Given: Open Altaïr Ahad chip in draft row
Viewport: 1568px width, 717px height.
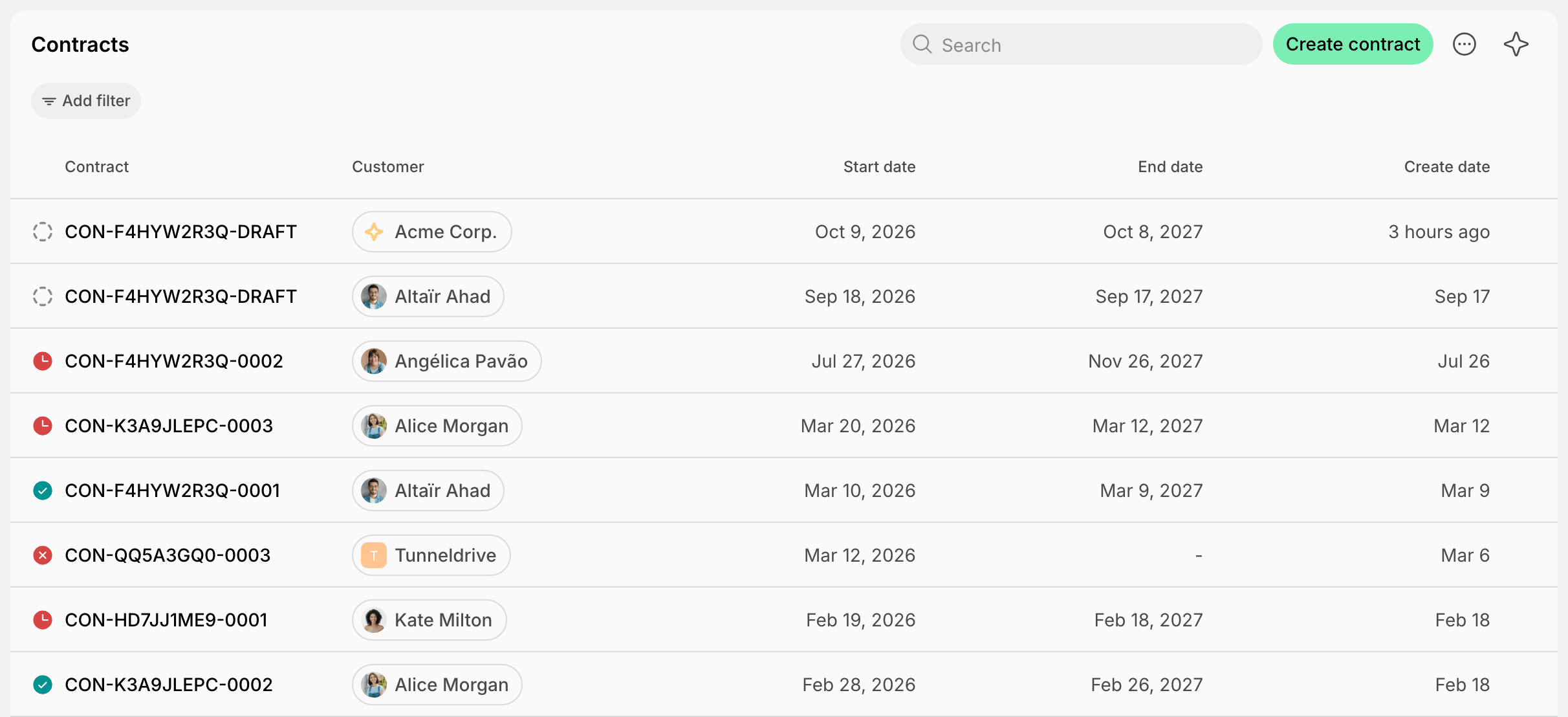Looking at the screenshot, I should click(x=428, y=296).
